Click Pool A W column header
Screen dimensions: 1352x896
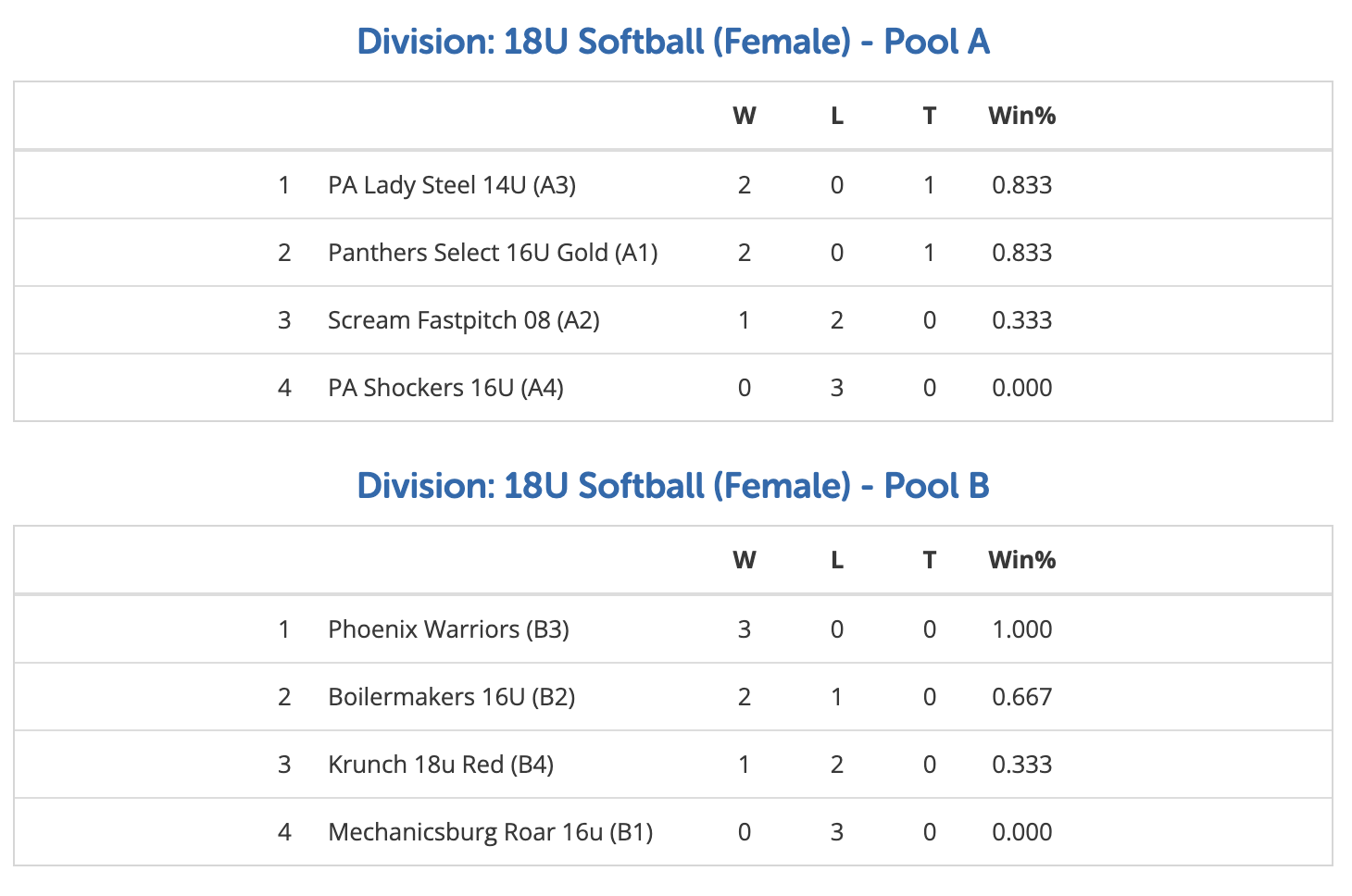[x=745, y=116]
